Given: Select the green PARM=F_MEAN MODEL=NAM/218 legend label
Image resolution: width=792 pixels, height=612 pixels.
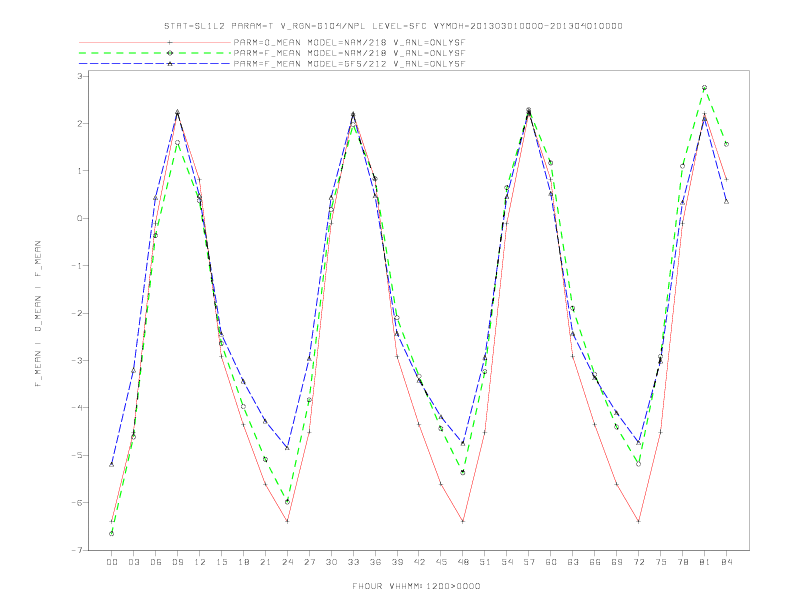Looking at the screenshot, I should (x=349, y=53).
